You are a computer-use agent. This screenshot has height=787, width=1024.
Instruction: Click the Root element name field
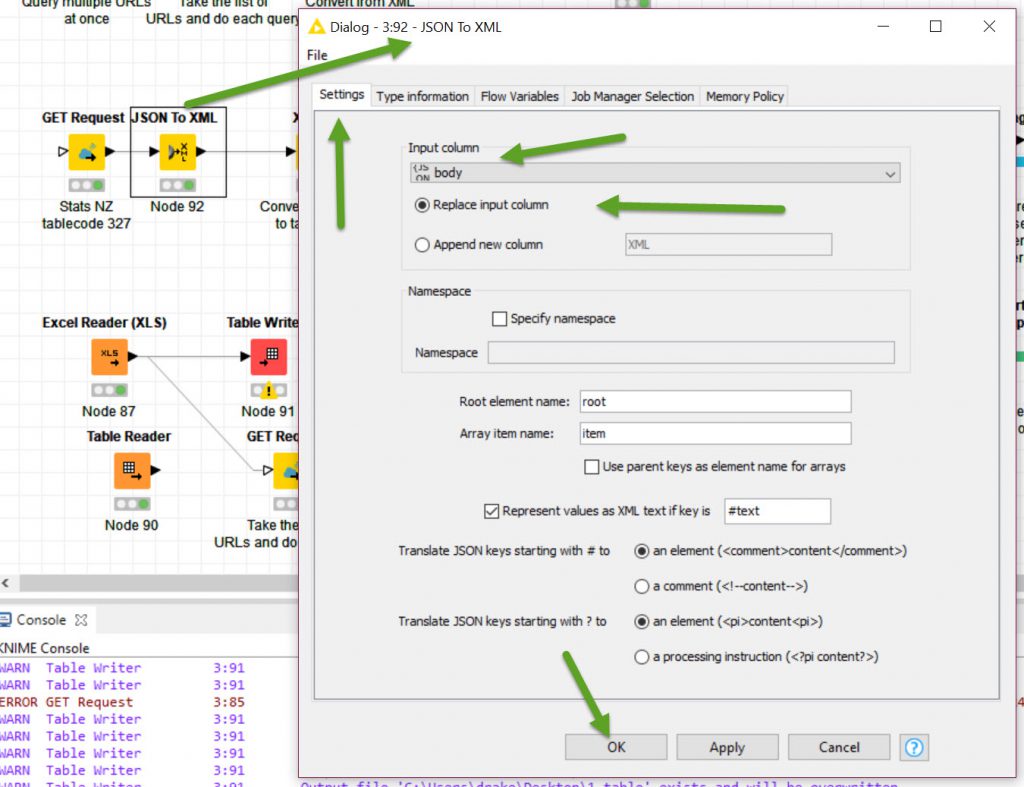tap(715, 402)
